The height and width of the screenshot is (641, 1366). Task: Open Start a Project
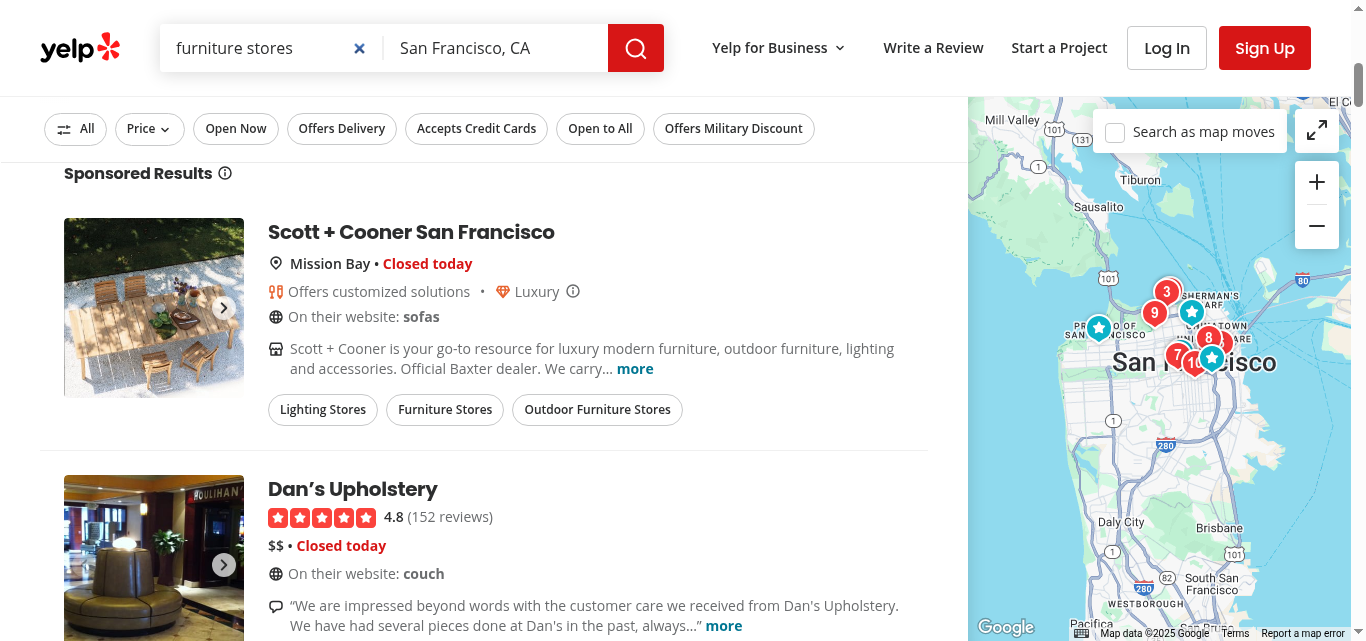1059,48
